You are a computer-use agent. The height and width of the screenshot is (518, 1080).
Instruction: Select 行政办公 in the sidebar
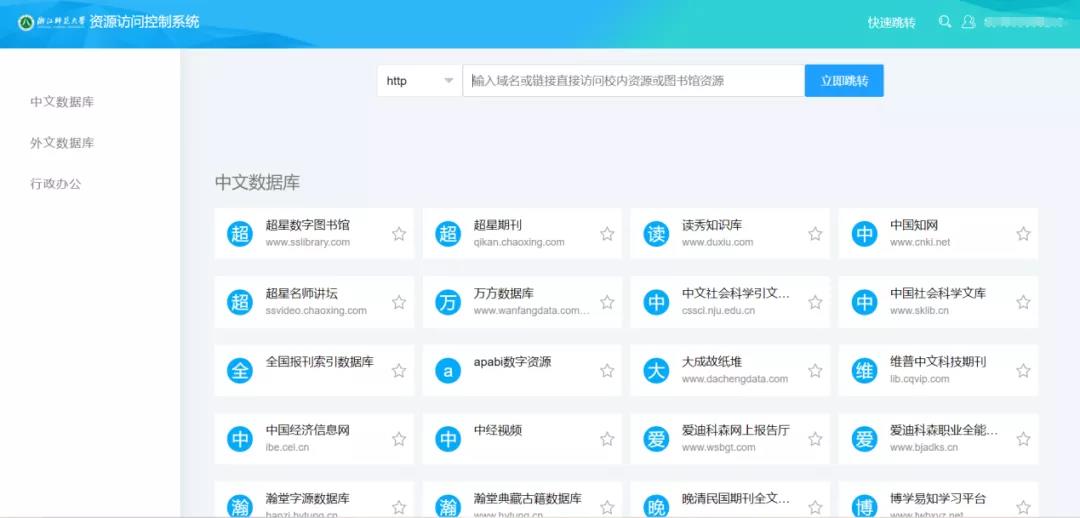[56, 184]
